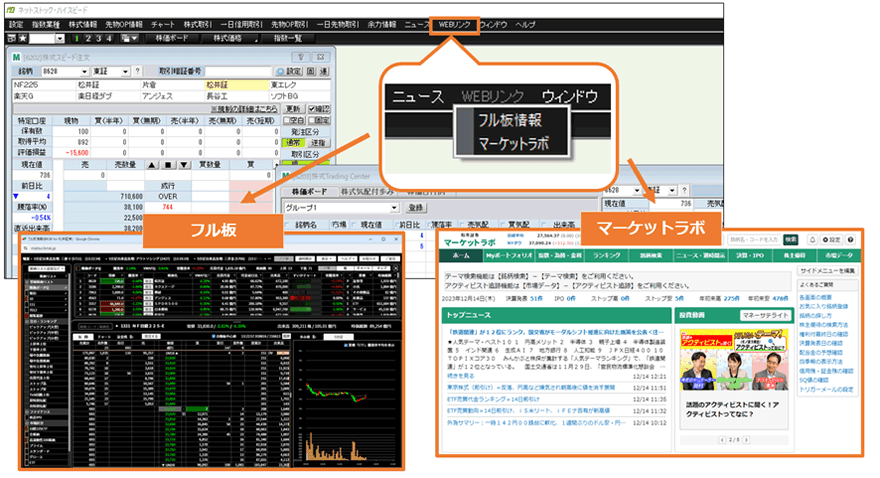Image resolution: width=880 pixels, height=478 pixels.
Task: Click the 更新 button
Action: pyautogui.click(x=292, y=109)
